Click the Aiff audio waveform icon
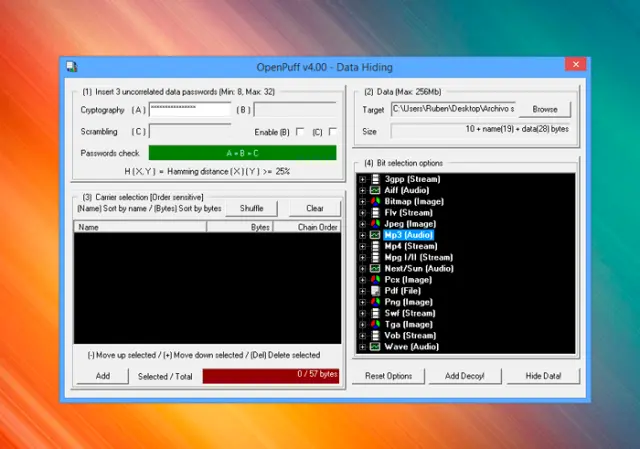640x449 pixels. (374, 190)
